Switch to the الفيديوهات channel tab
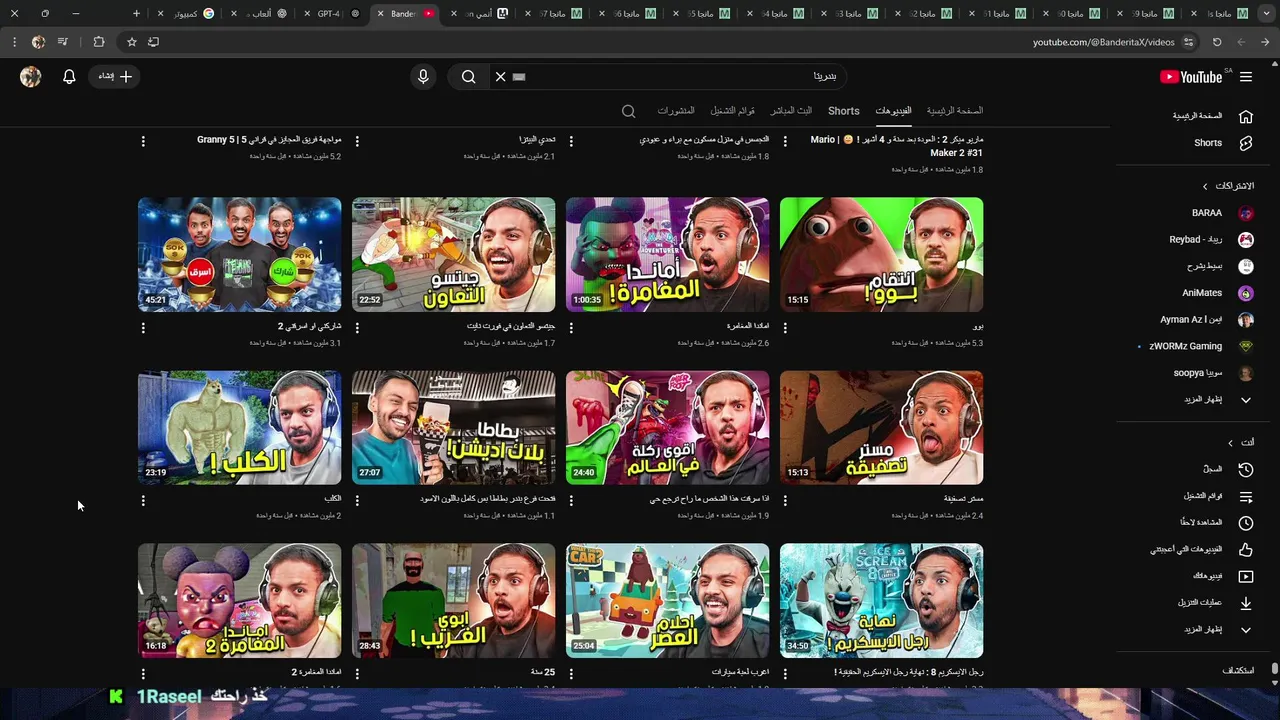Image resolution: width=1280 pixels, height=720 pixels. tap(893, 111)
